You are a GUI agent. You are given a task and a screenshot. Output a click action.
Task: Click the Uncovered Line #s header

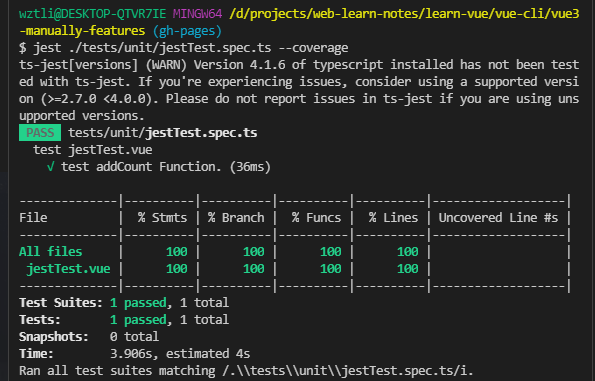pyautogui.click(x=498, y=217)
